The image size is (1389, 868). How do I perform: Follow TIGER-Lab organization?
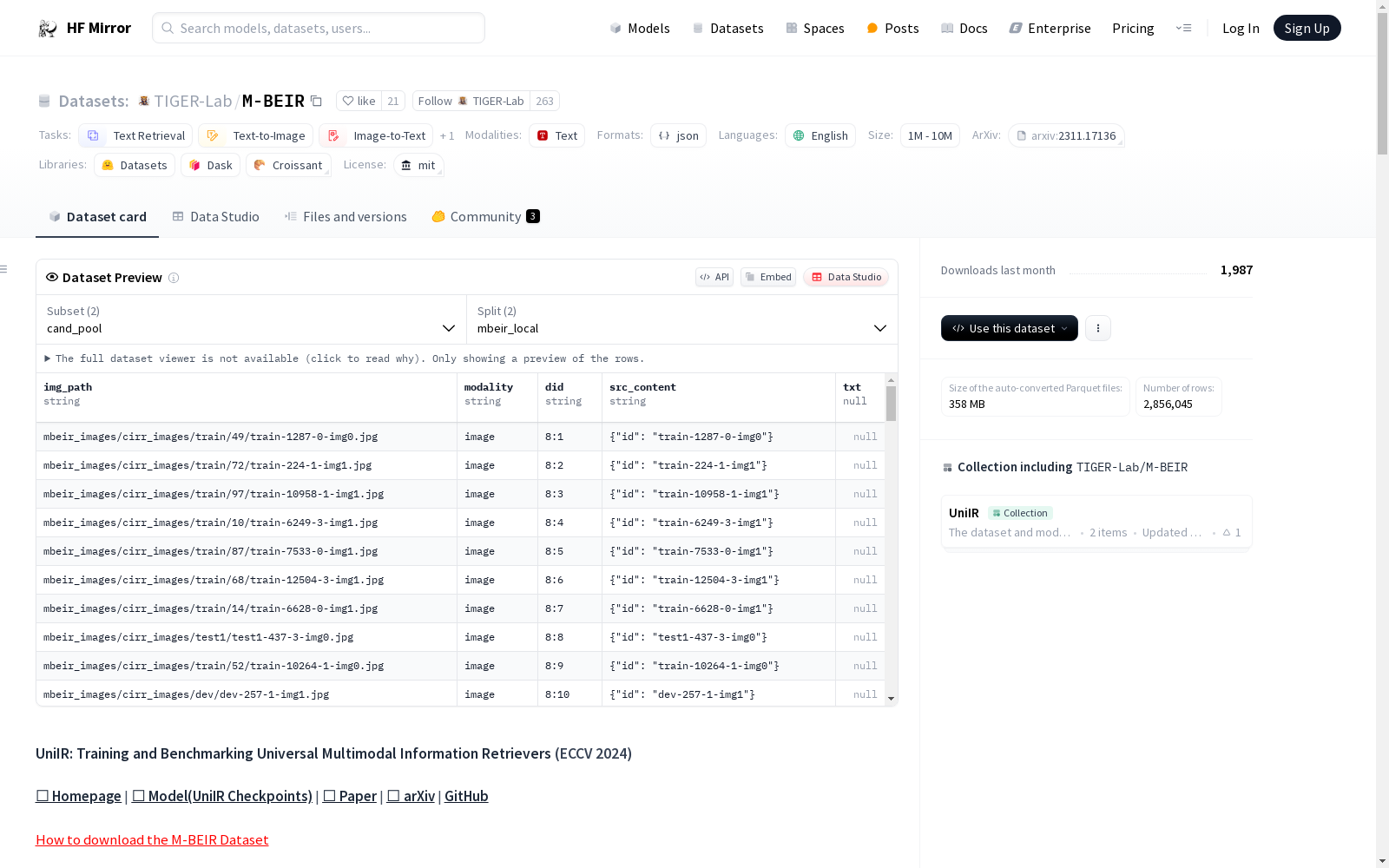[471, 102]
